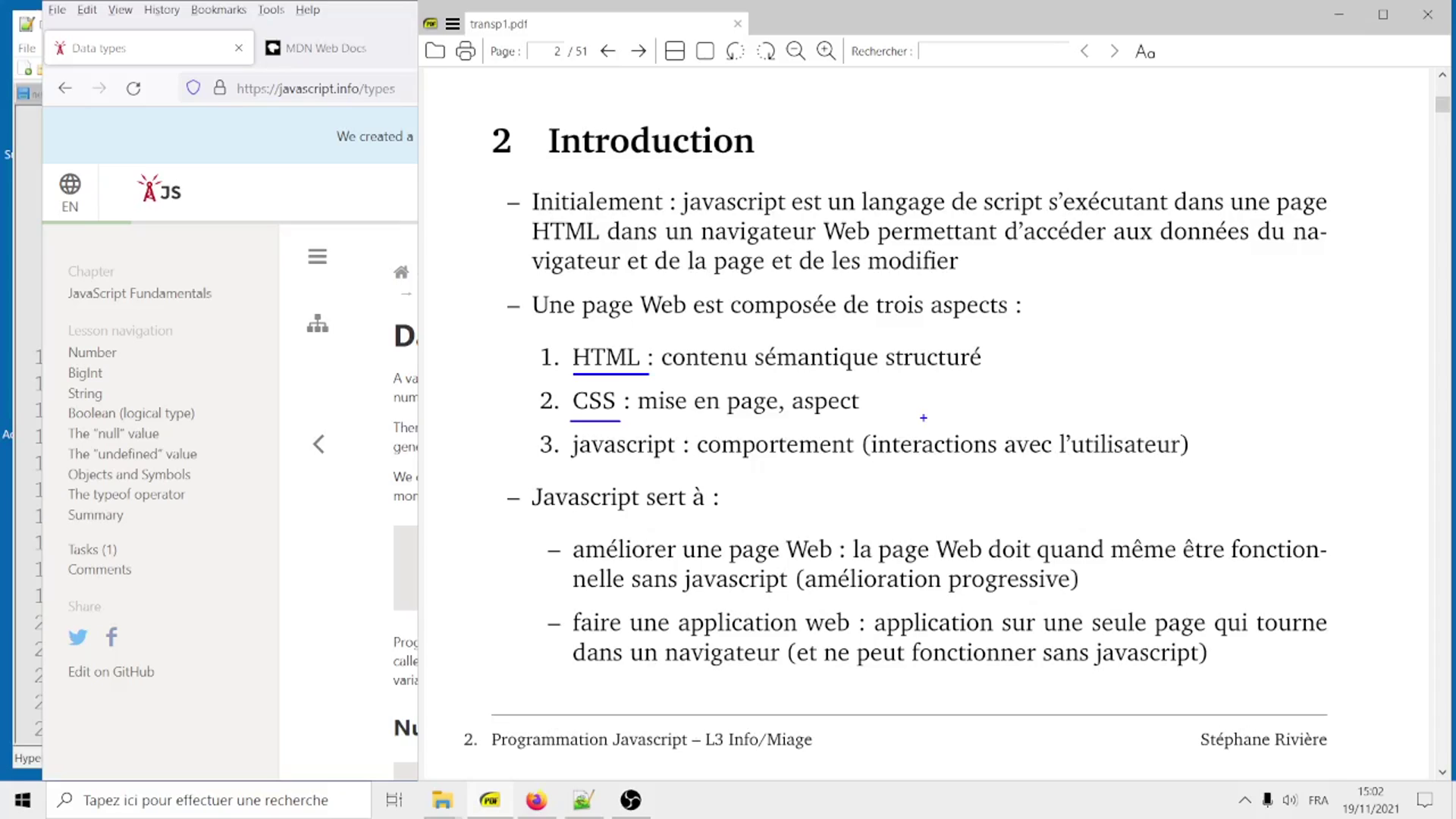Switch PDF view to single page mode
This screenshot has height=819, width=1456.
(705, 51)
